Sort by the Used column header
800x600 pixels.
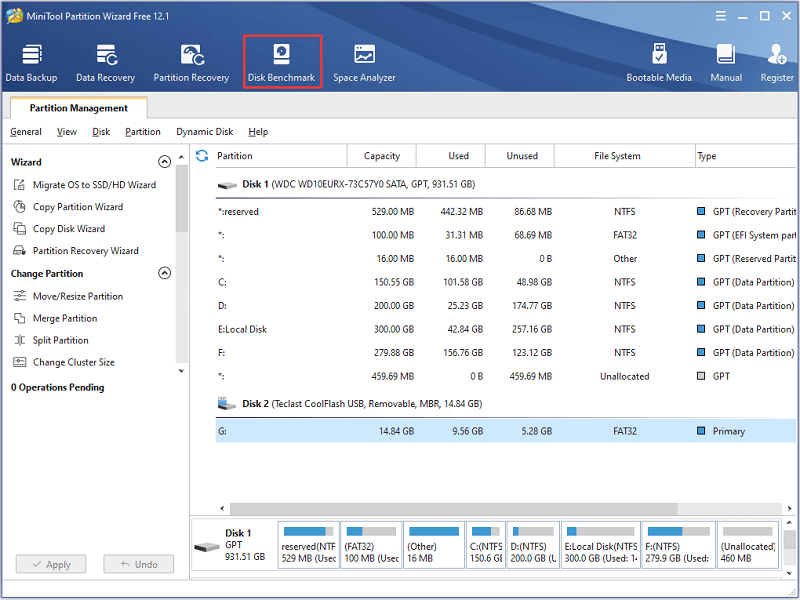[451, 156]
